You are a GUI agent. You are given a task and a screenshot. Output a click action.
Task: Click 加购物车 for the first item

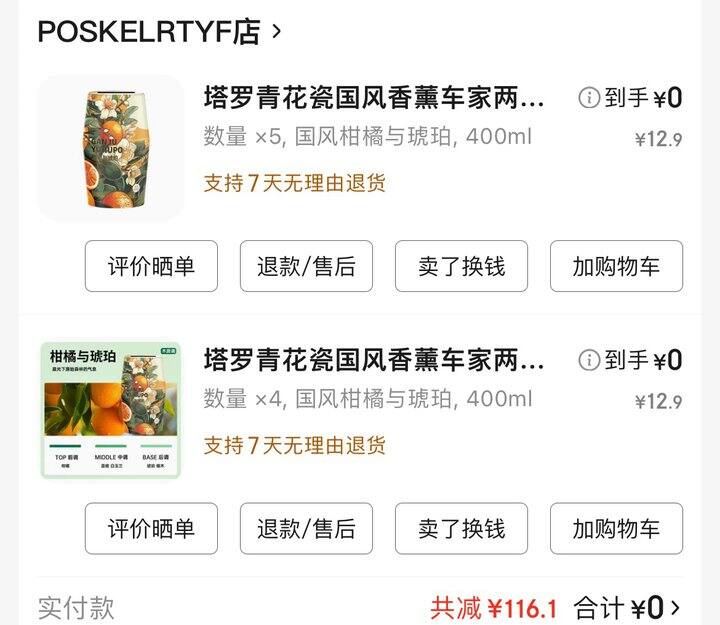click(x=616, y=266)
